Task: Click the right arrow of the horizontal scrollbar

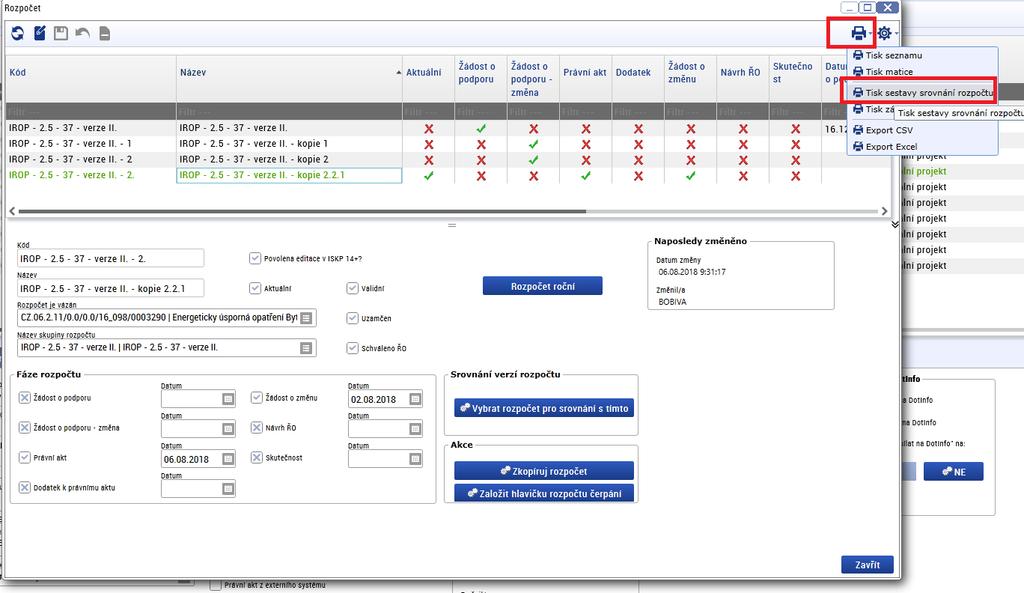Action: pos(884,211)
